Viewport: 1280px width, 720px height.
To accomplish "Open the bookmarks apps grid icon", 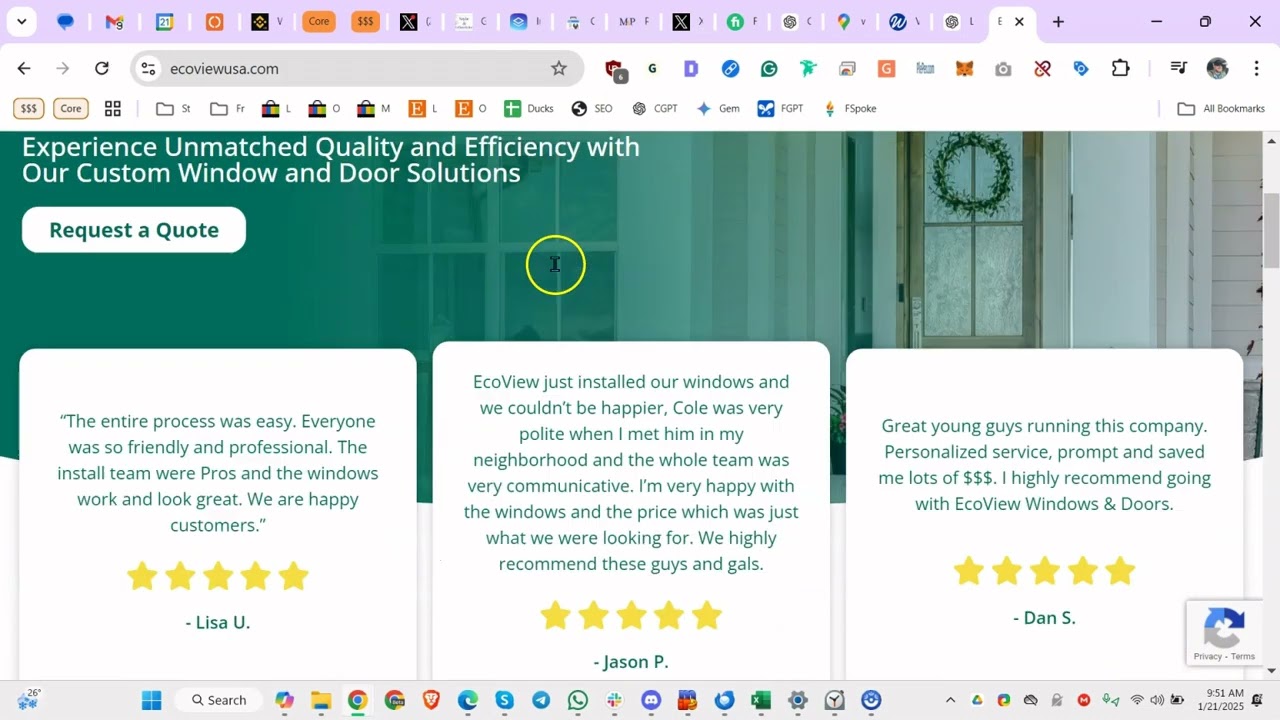I will [113, 108].
